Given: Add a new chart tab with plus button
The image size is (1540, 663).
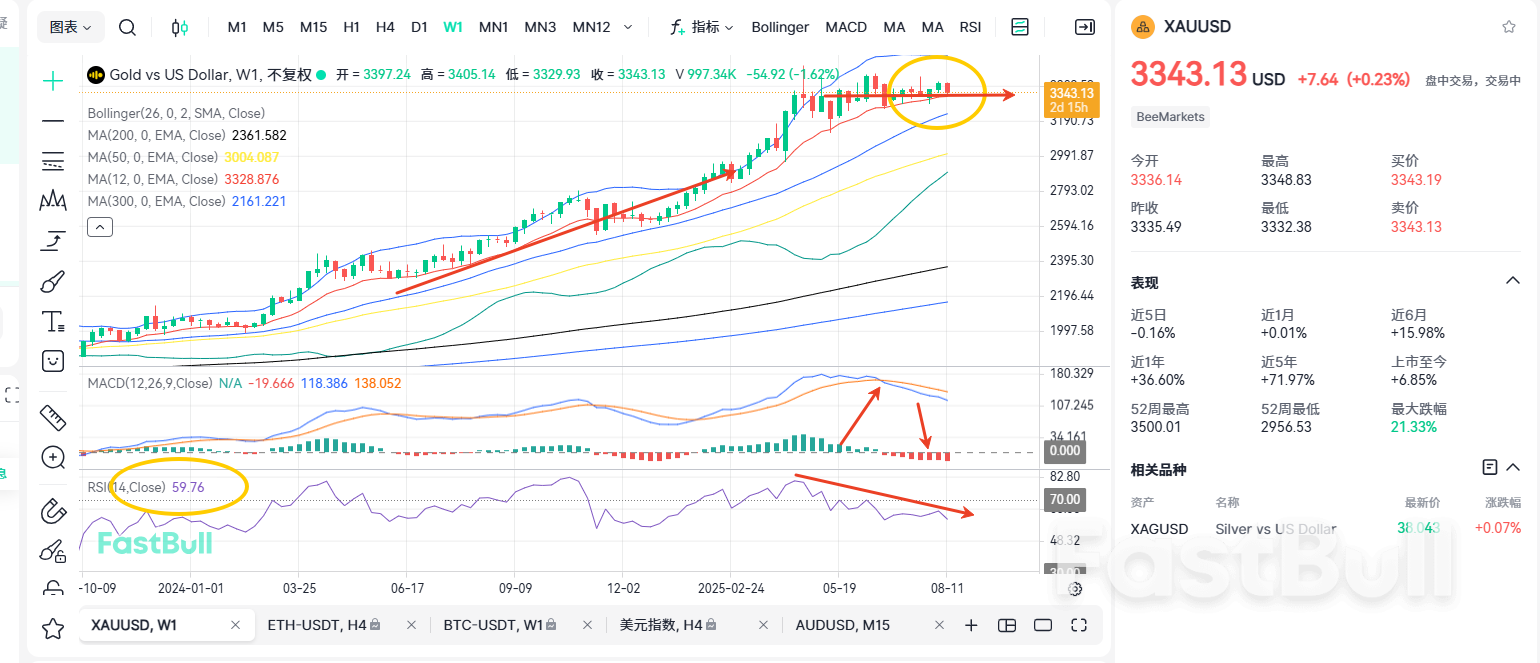Looking at the screenshot, I should coord(971,624).
